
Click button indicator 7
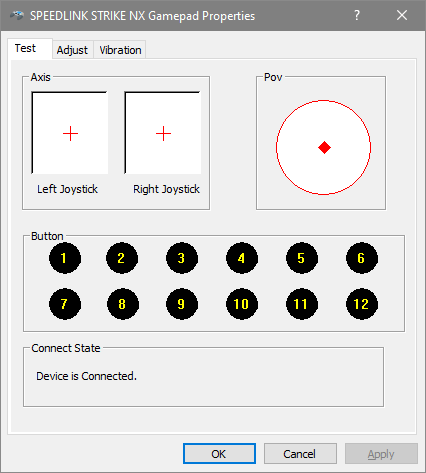coord(65,304)
